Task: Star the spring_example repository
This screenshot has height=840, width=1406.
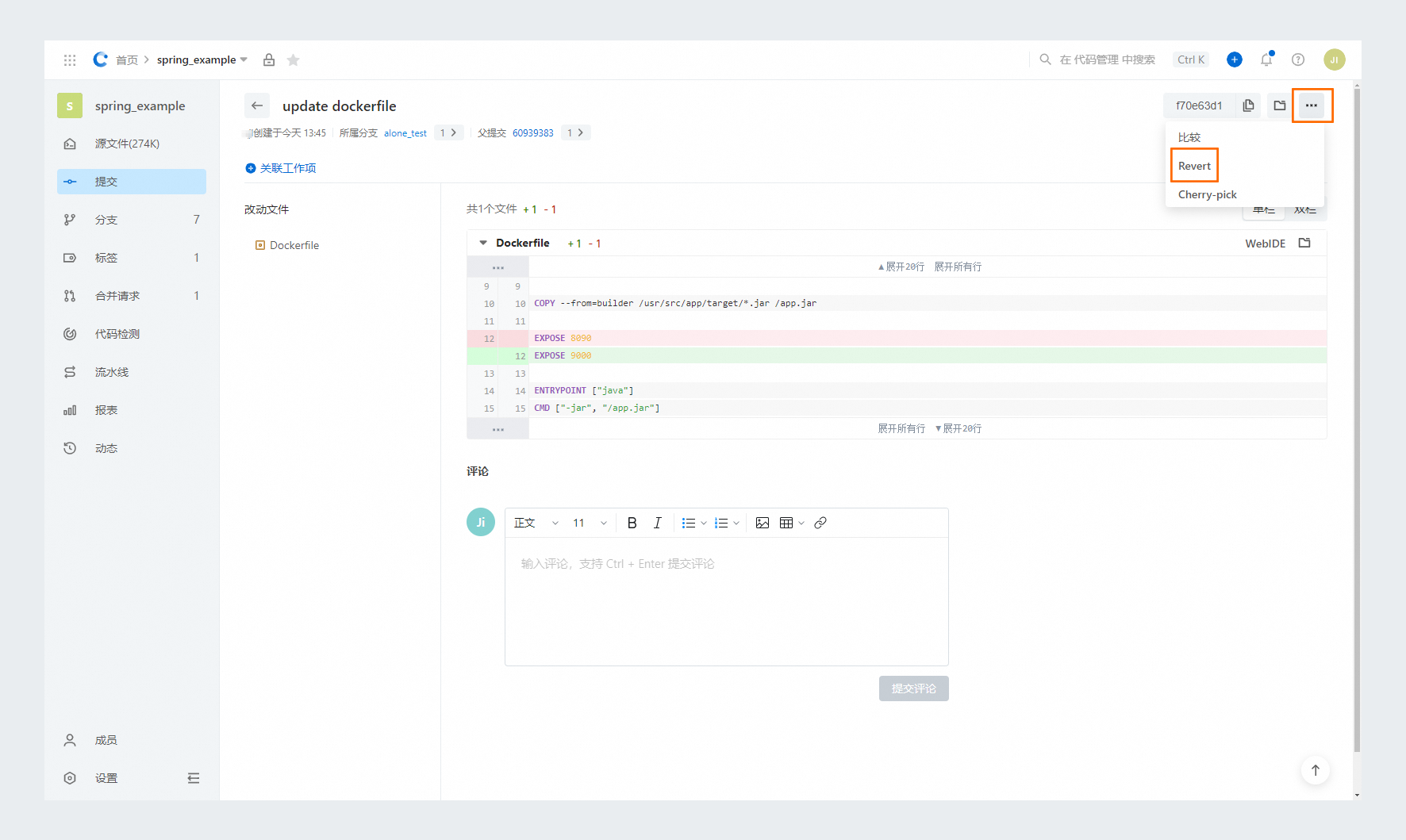Action: click(293, 60)
